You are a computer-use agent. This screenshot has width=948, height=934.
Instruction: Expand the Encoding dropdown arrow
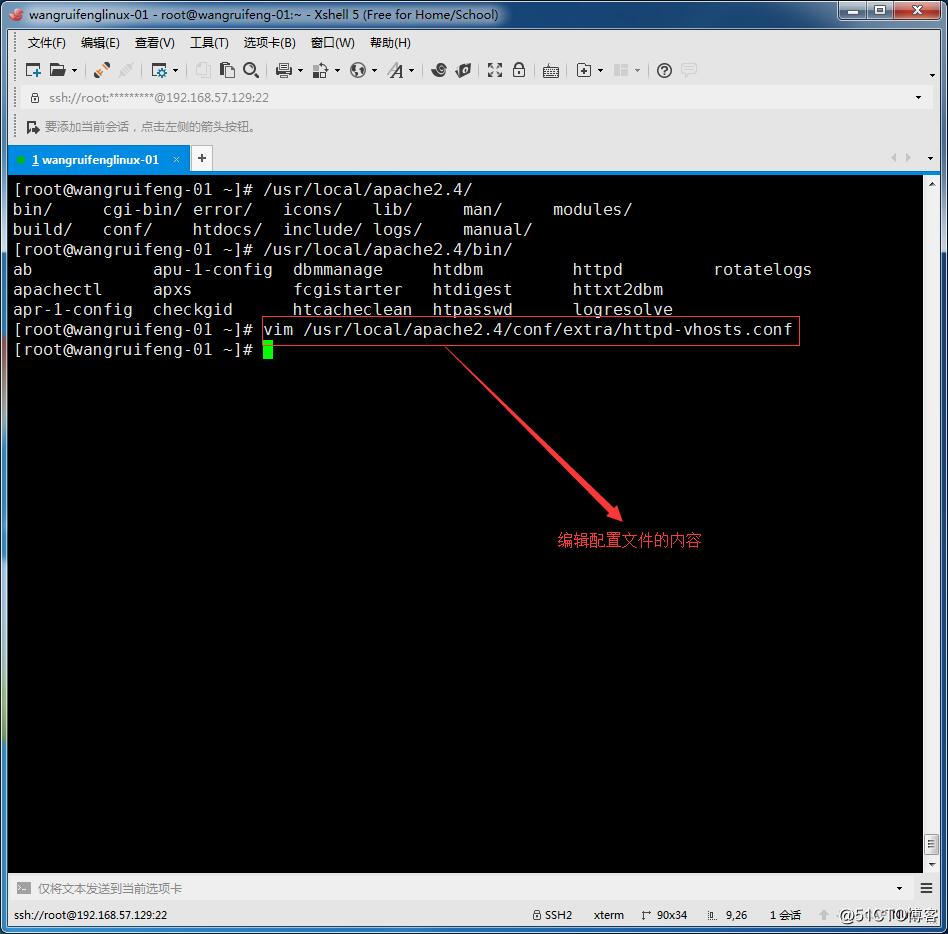374,71
